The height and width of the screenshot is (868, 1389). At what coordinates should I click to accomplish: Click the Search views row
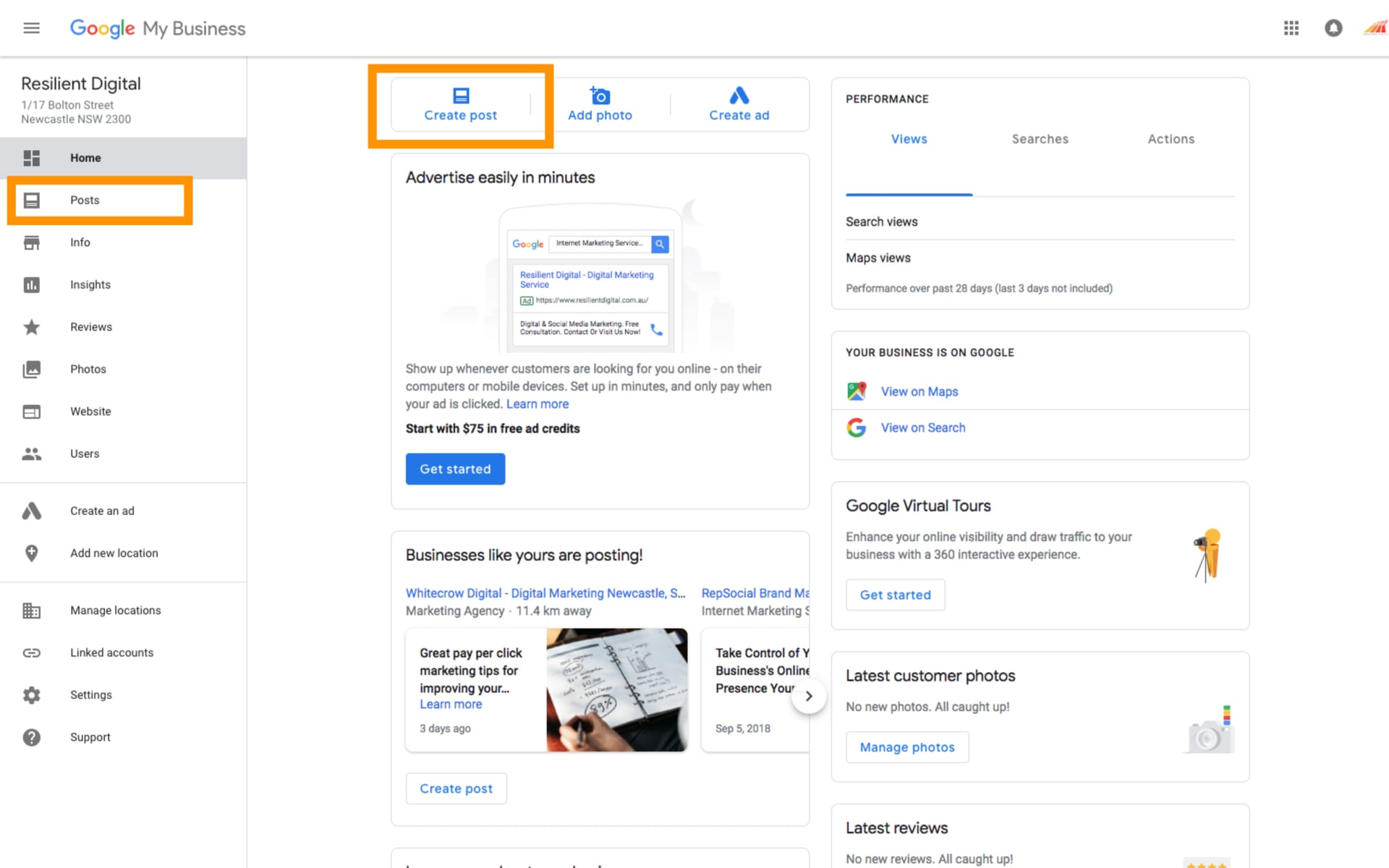[x=1040, y=222]
